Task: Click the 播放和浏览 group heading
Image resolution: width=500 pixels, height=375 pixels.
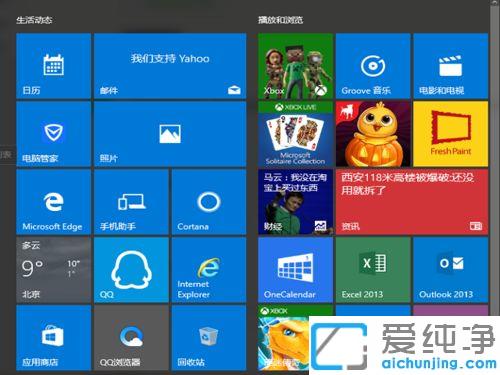Action: (280, 20)
